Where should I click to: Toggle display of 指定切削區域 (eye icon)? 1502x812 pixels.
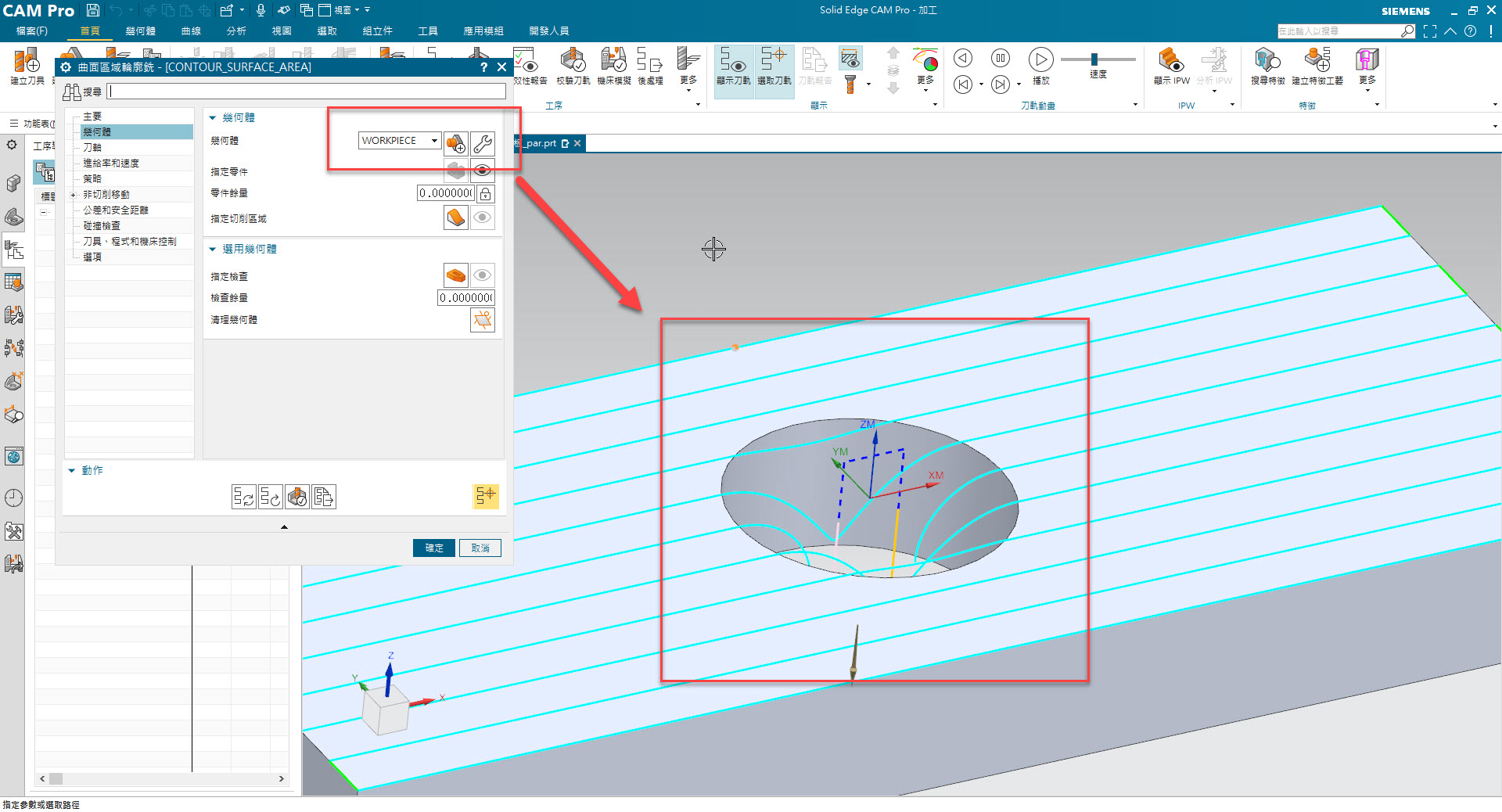pos(483,217)
